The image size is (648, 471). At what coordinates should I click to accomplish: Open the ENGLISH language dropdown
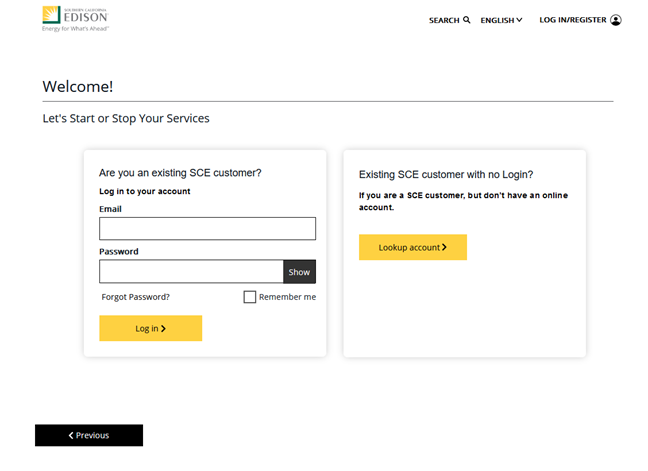click(501, 20)
